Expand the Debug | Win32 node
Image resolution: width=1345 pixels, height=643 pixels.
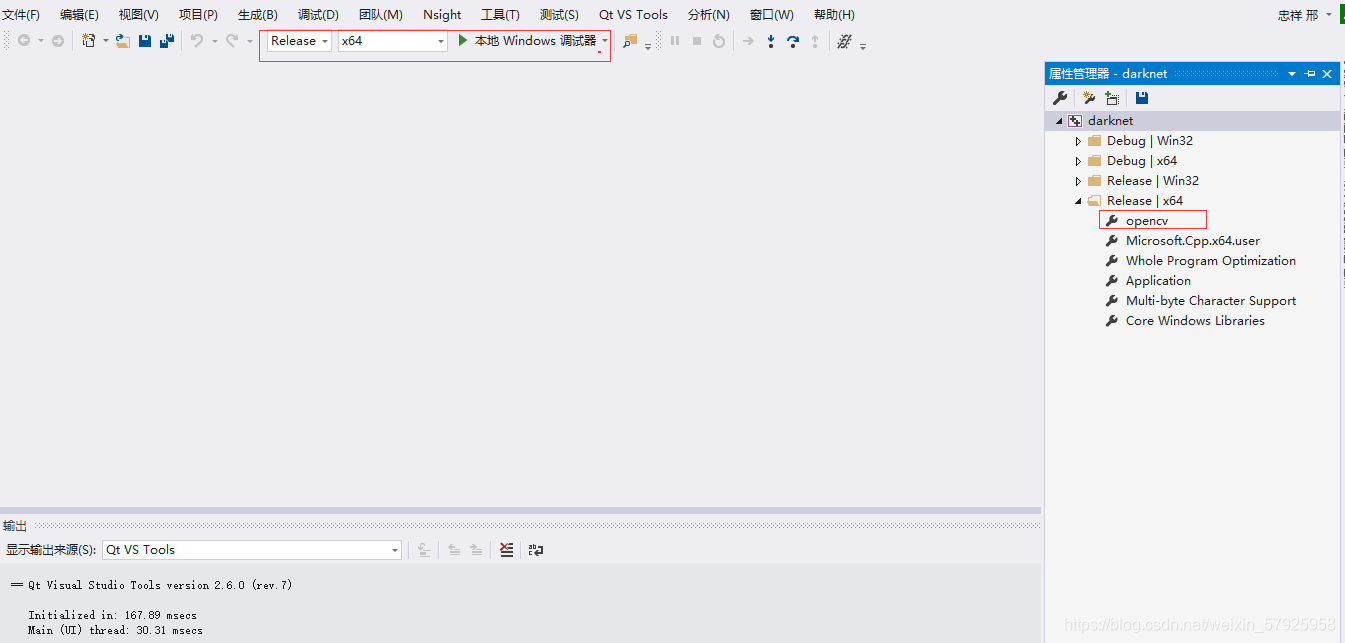pyautogui.click(x=1079, y=141)
